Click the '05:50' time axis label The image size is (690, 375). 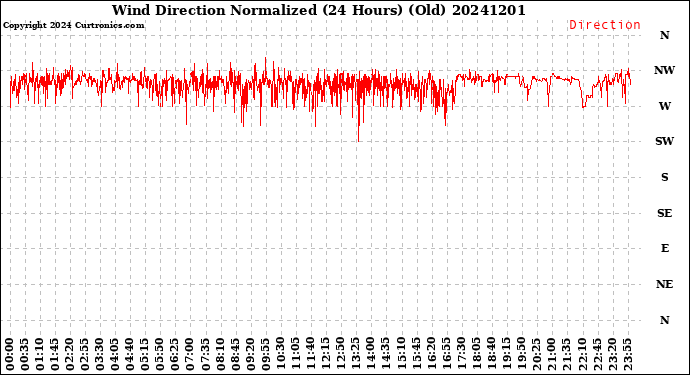160,354
